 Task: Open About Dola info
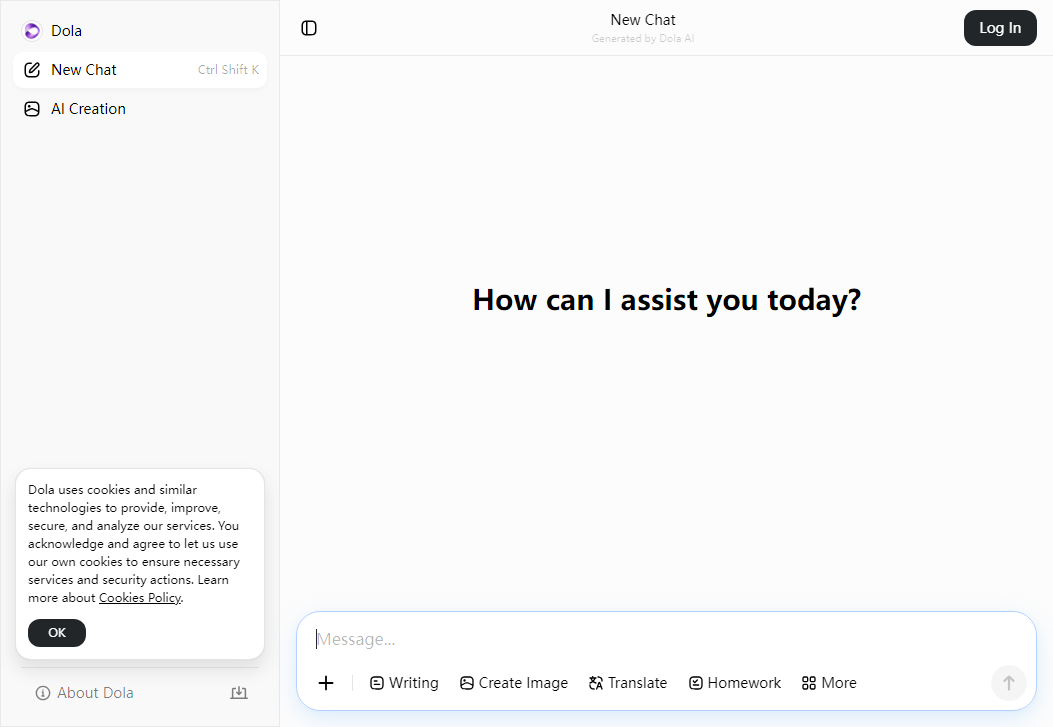pos(85,693)
